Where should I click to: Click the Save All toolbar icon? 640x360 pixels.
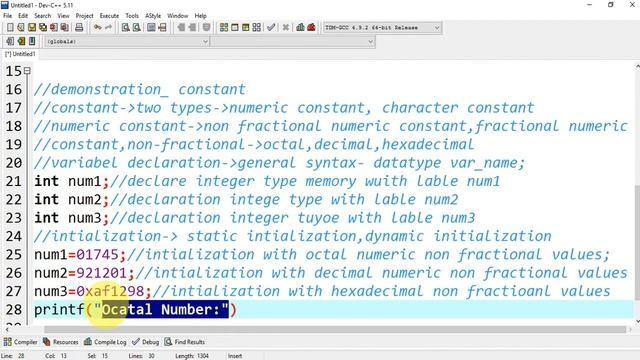point(43,27)
